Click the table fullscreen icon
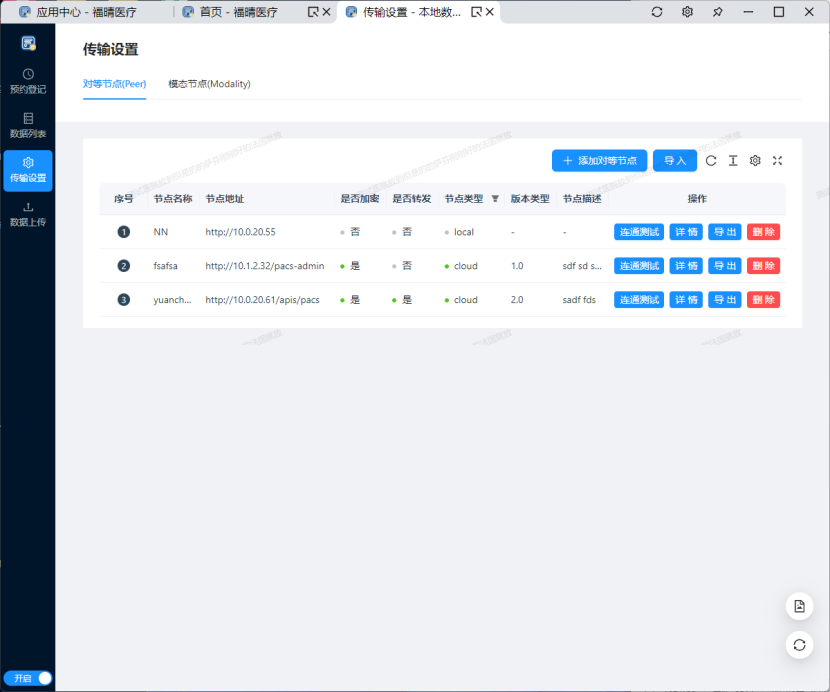Image resolution: width=830 pixels, height=692 pixels. tap(777, 160)
